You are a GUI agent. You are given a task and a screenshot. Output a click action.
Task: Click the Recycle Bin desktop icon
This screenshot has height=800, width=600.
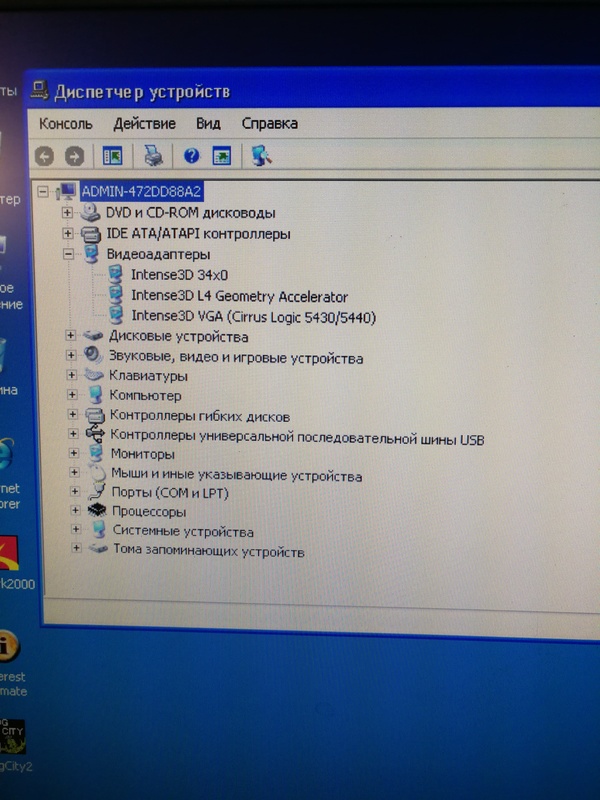(x=3, y=355)
